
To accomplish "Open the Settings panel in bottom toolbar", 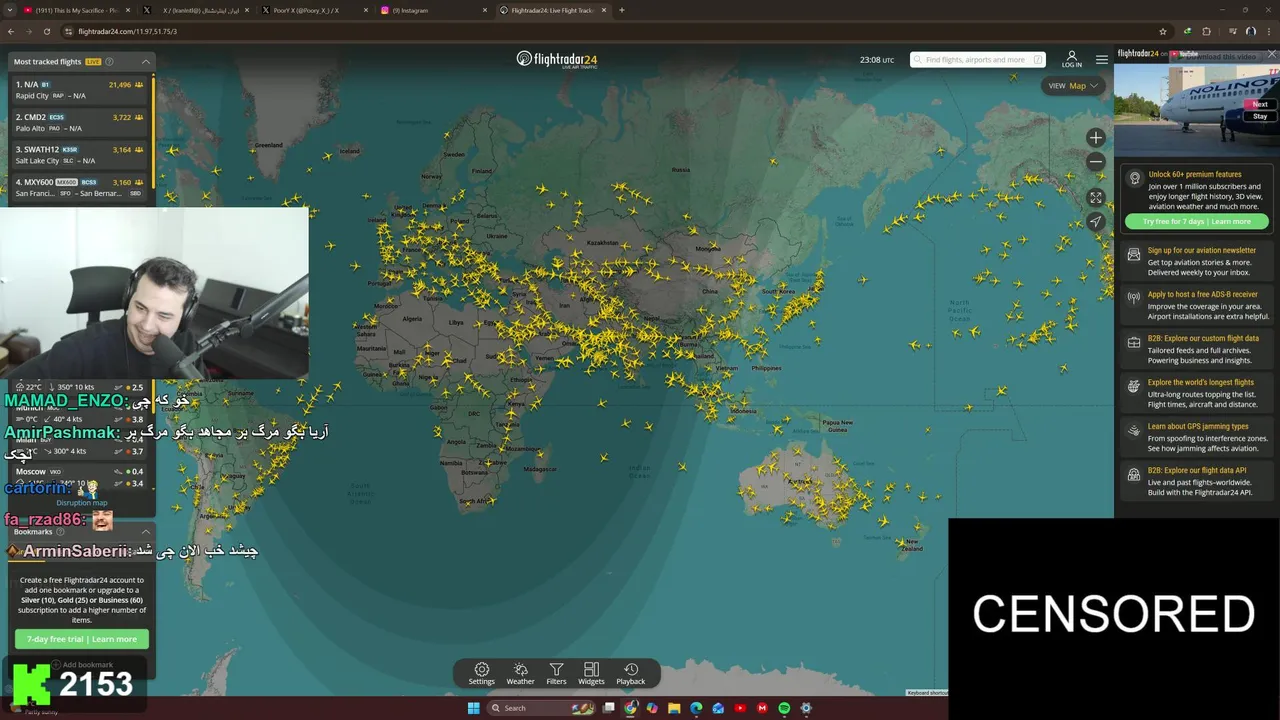I will (482, 674).
